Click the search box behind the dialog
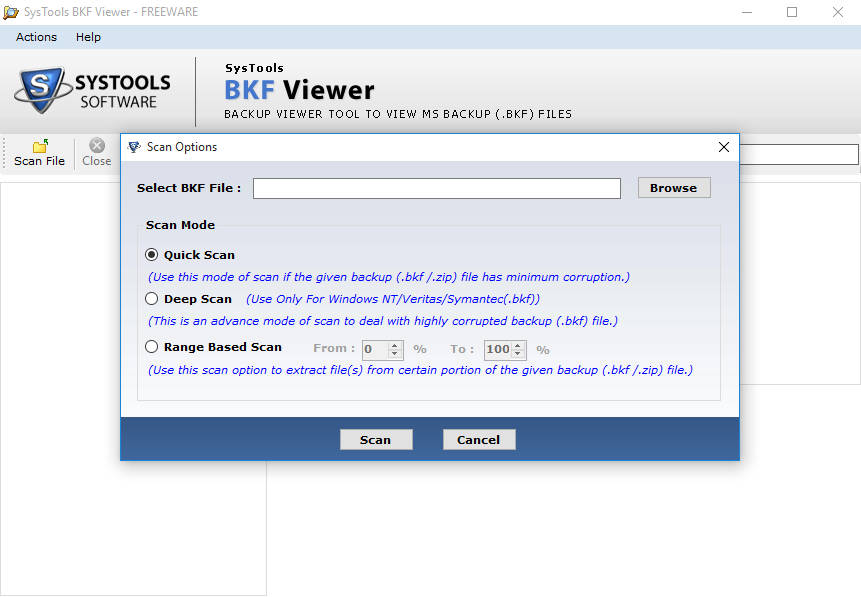Screen dimensions: 861x597 (799, 154)
